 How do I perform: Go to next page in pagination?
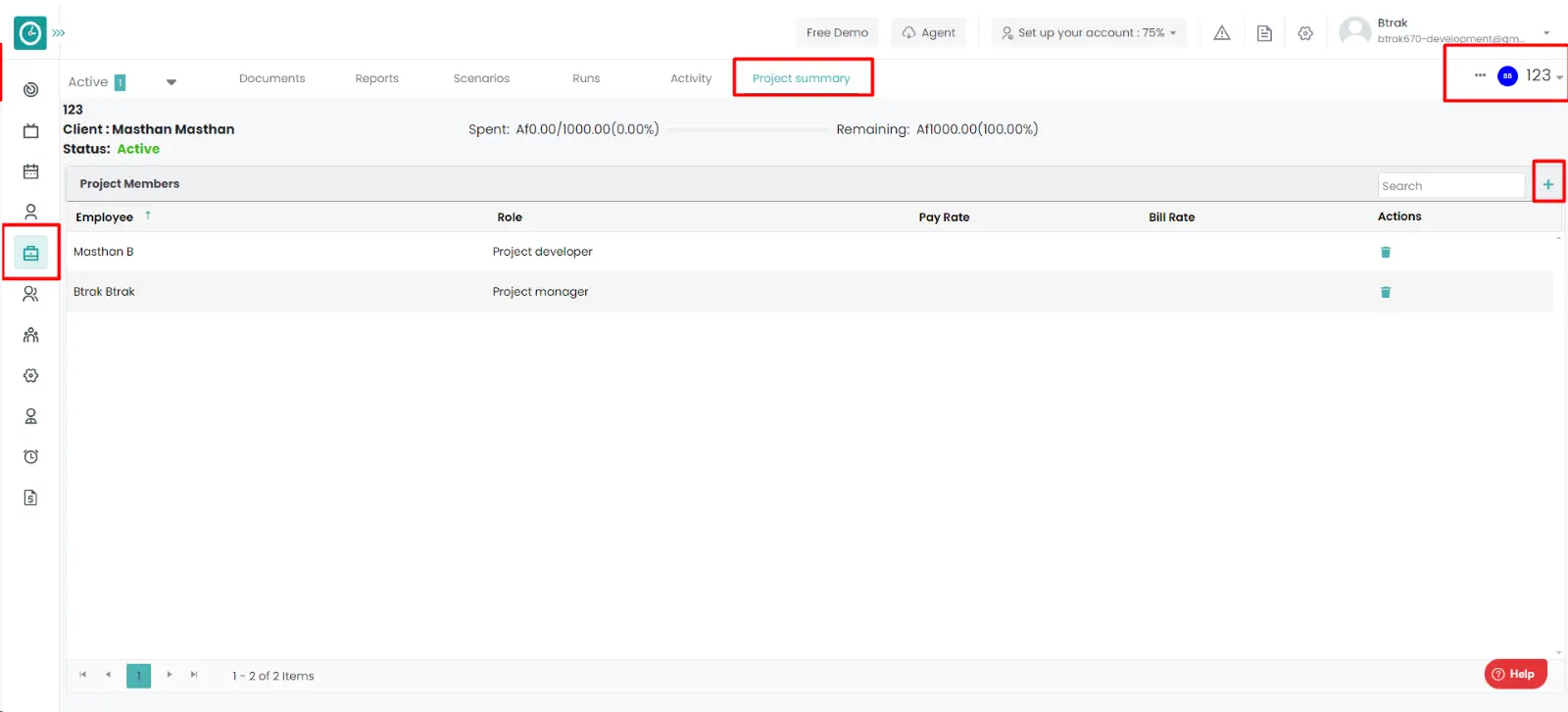(170, 675)
